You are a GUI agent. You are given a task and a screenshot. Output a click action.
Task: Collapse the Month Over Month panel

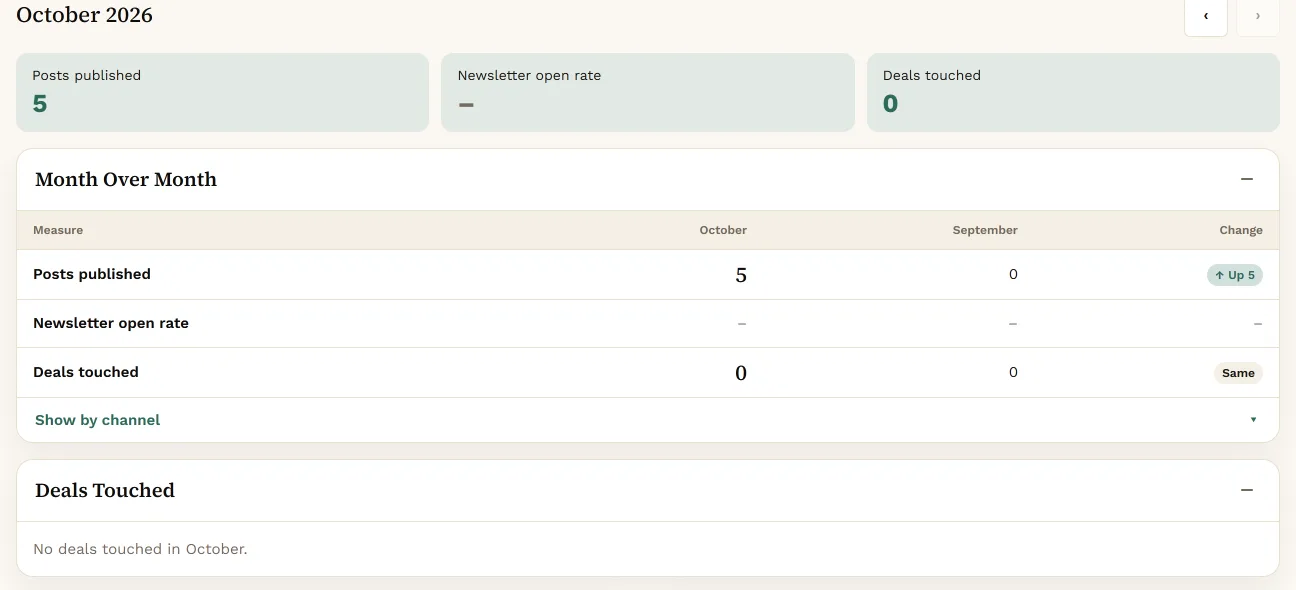[x=1247, y=180]
